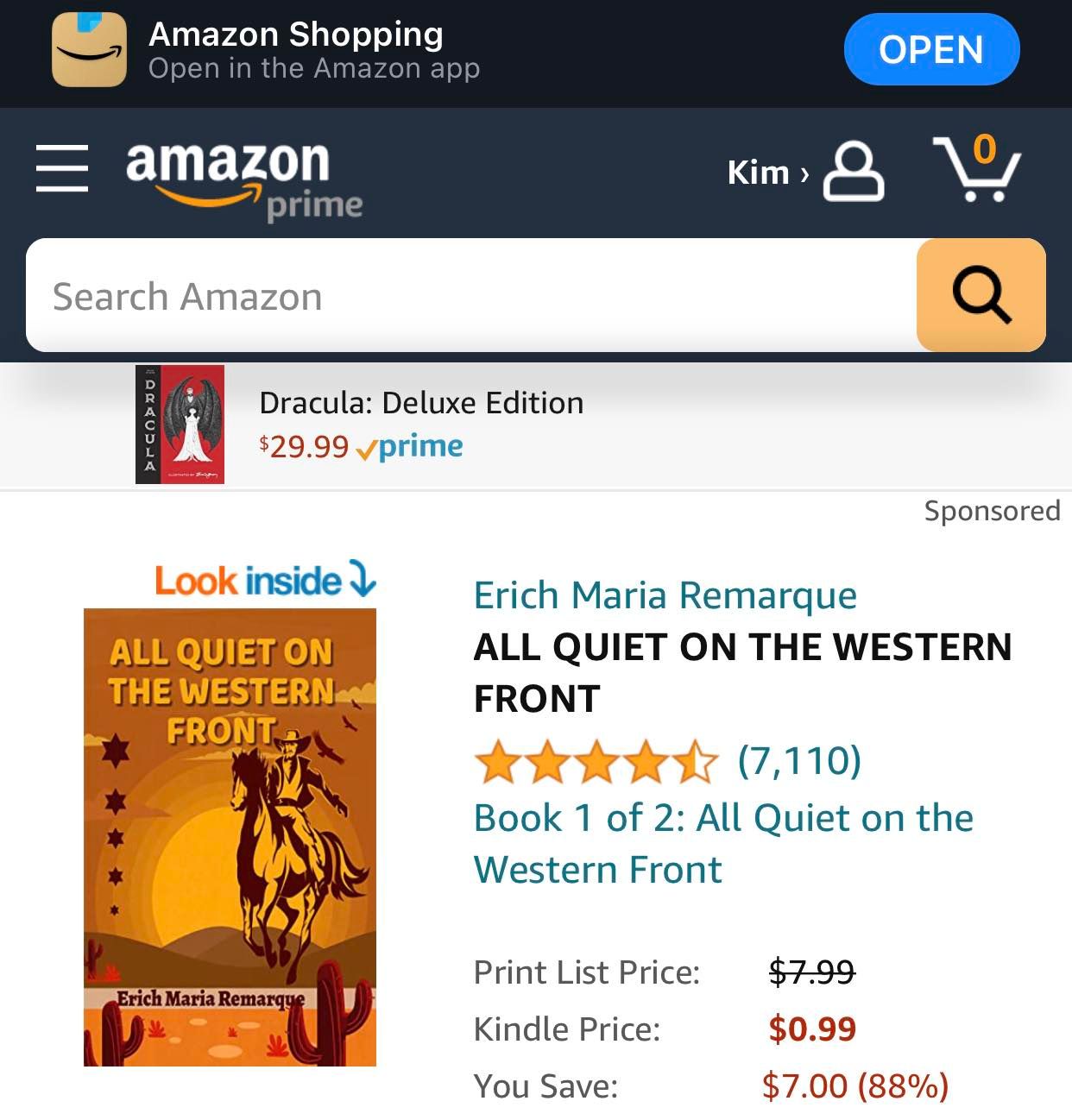Image resolution: width=1072 pixels, height=1120 pixels.
Task: Open the Amazon app with OPEN button
Action: coord(931,50)
